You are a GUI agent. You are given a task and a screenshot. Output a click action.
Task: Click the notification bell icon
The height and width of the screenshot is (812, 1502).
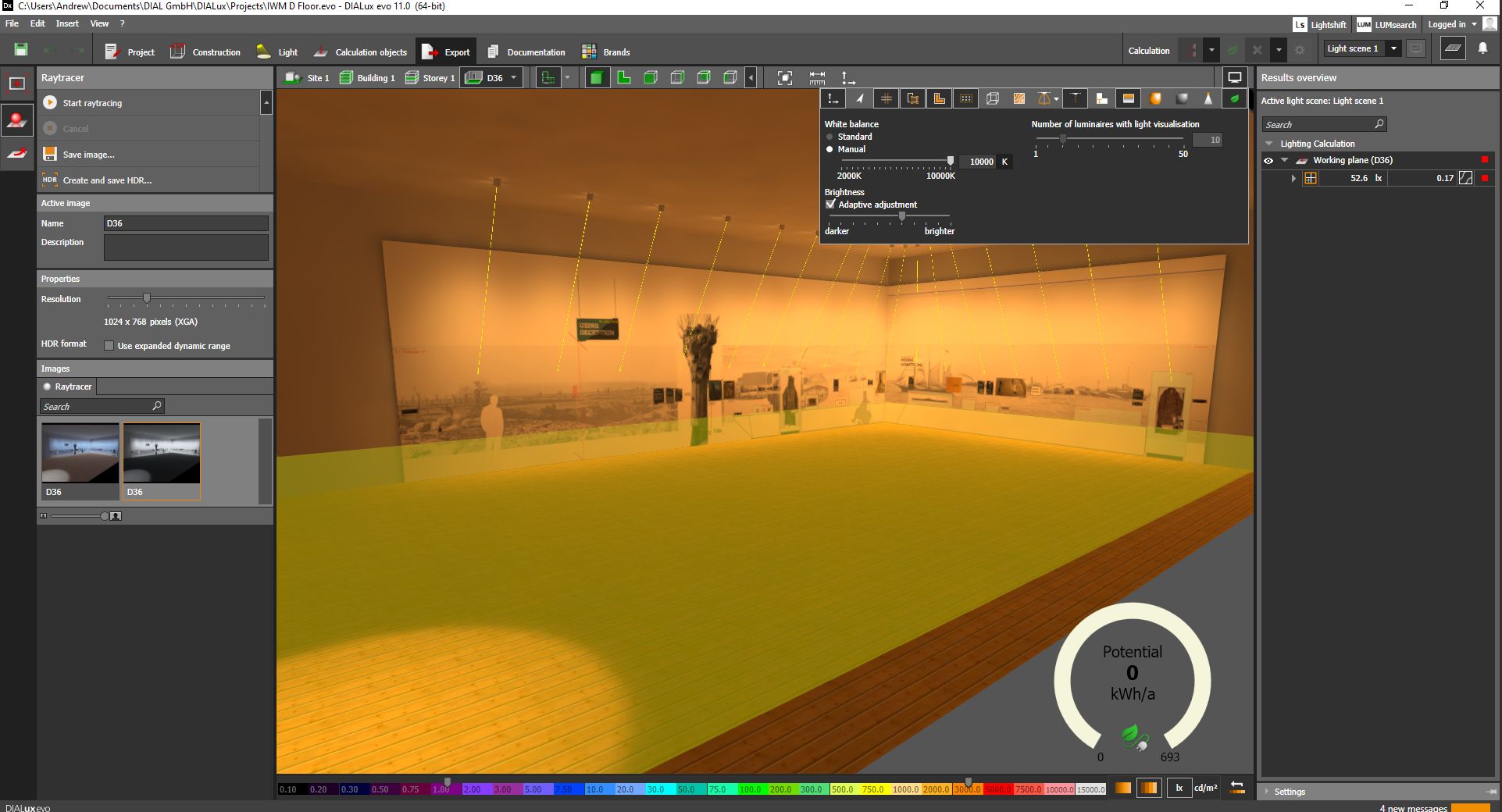point(1482,48)
